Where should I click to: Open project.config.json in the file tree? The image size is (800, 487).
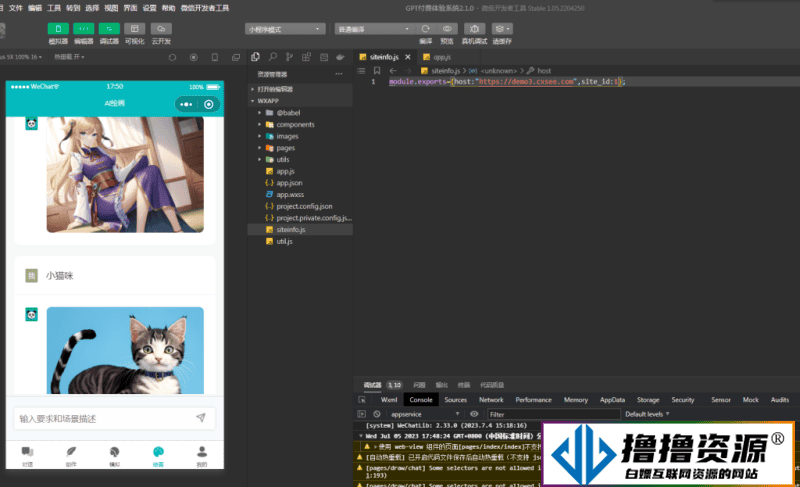pos(304,207)
